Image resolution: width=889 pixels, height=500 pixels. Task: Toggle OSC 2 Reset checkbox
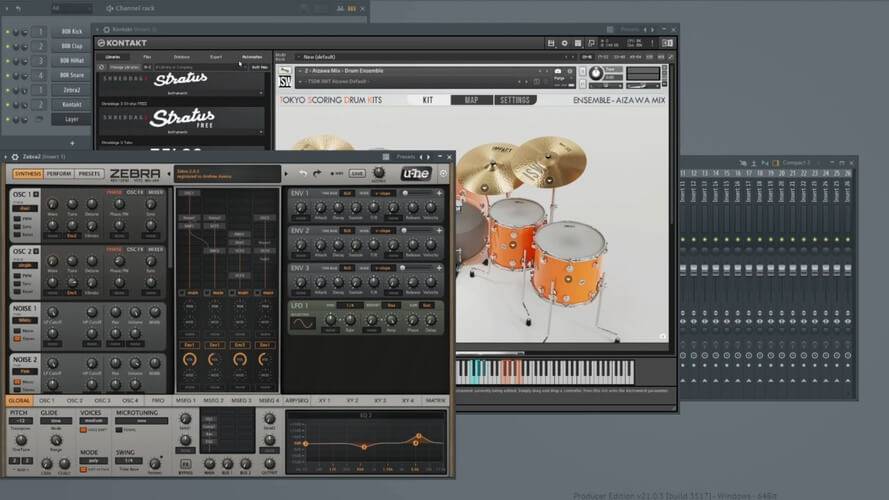pyautogui.click(x=18, y=291)
